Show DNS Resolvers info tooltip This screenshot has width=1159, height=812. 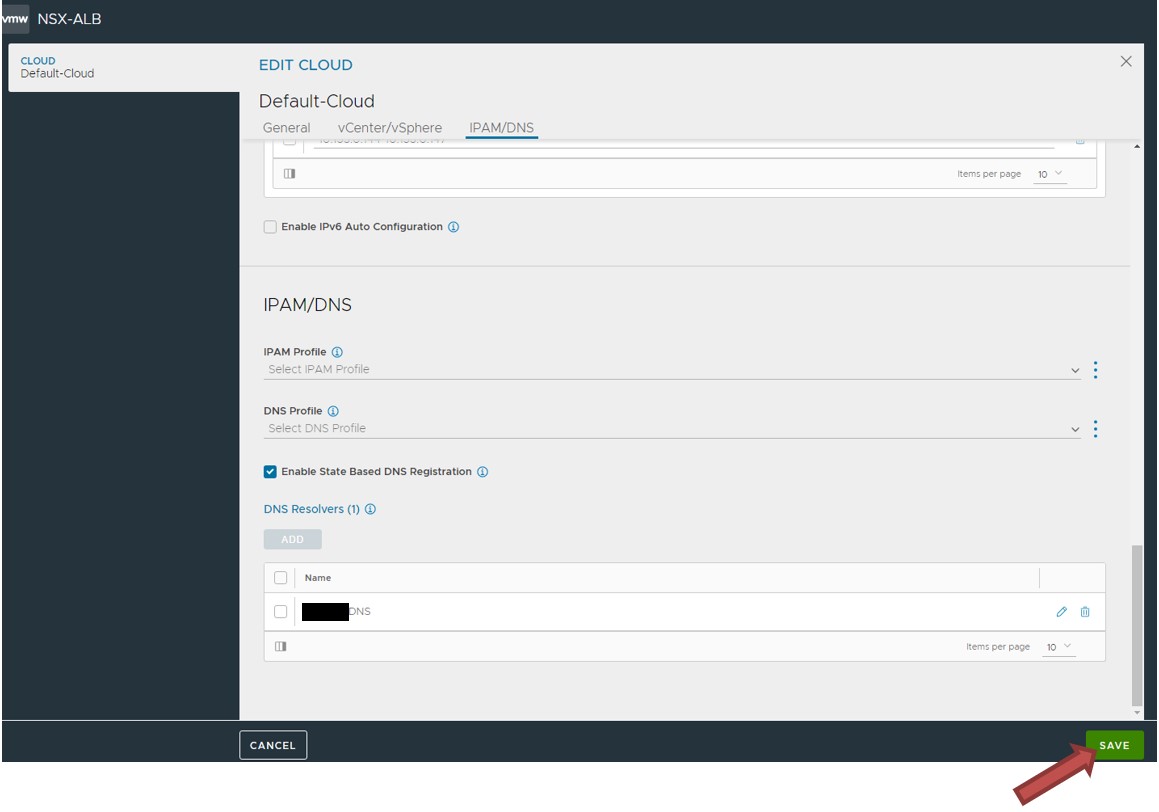click(370, 509)
